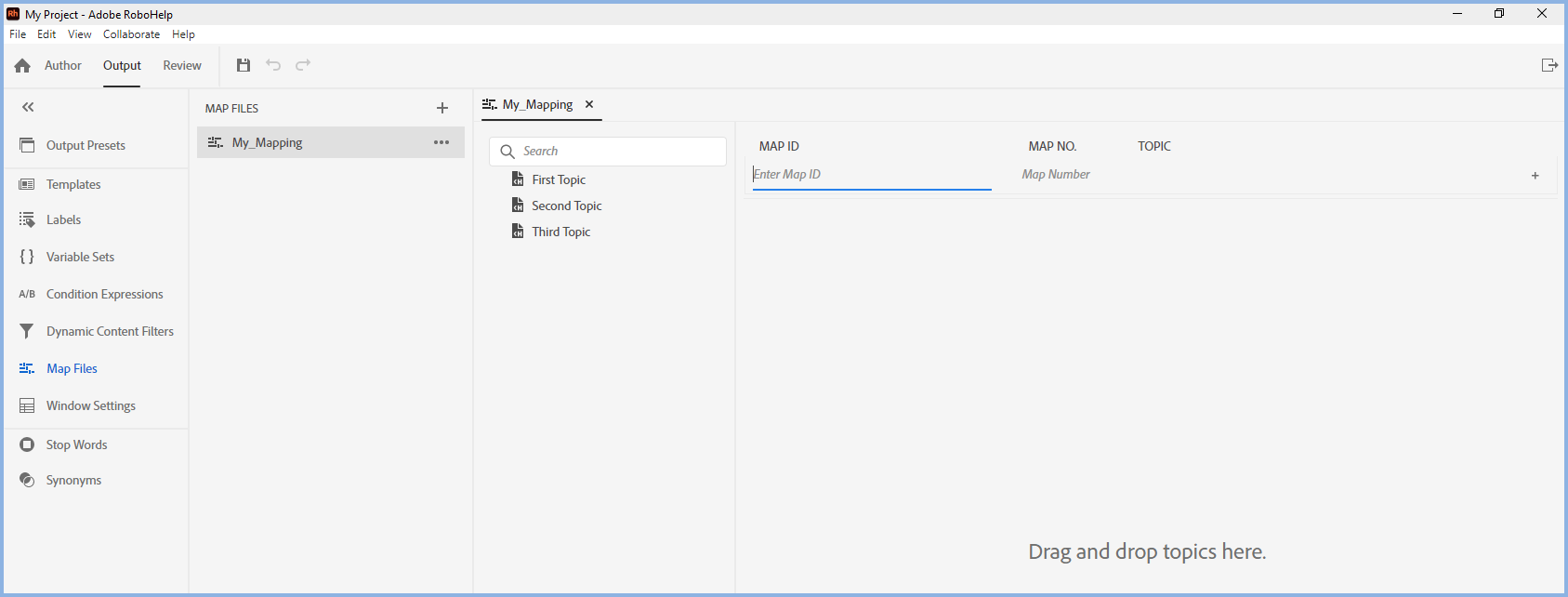
Task: Click the quick generate icon at top right
Action: point(1549,65)
